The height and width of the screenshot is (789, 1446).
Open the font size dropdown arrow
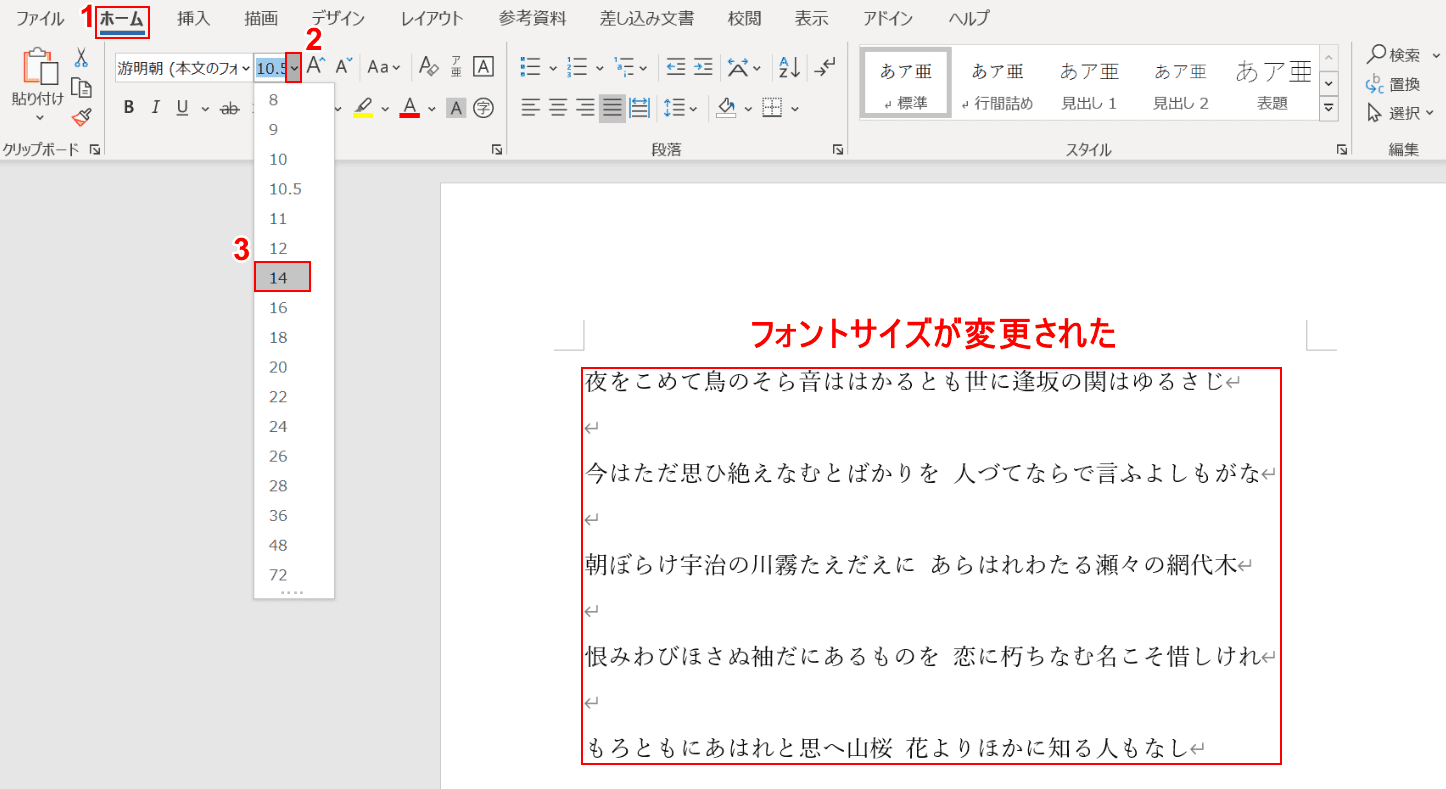coord(294,68)
